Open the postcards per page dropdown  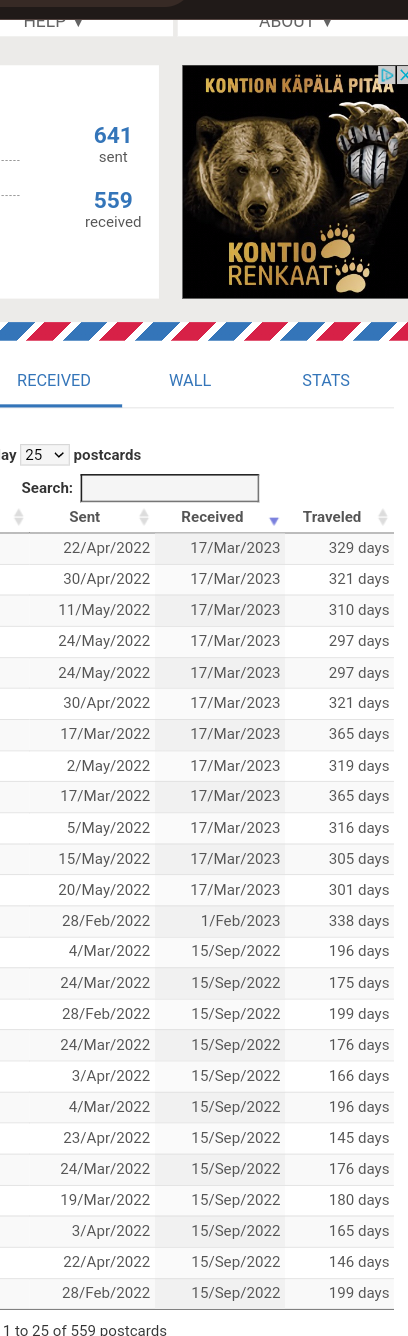[x=45, y=454]
